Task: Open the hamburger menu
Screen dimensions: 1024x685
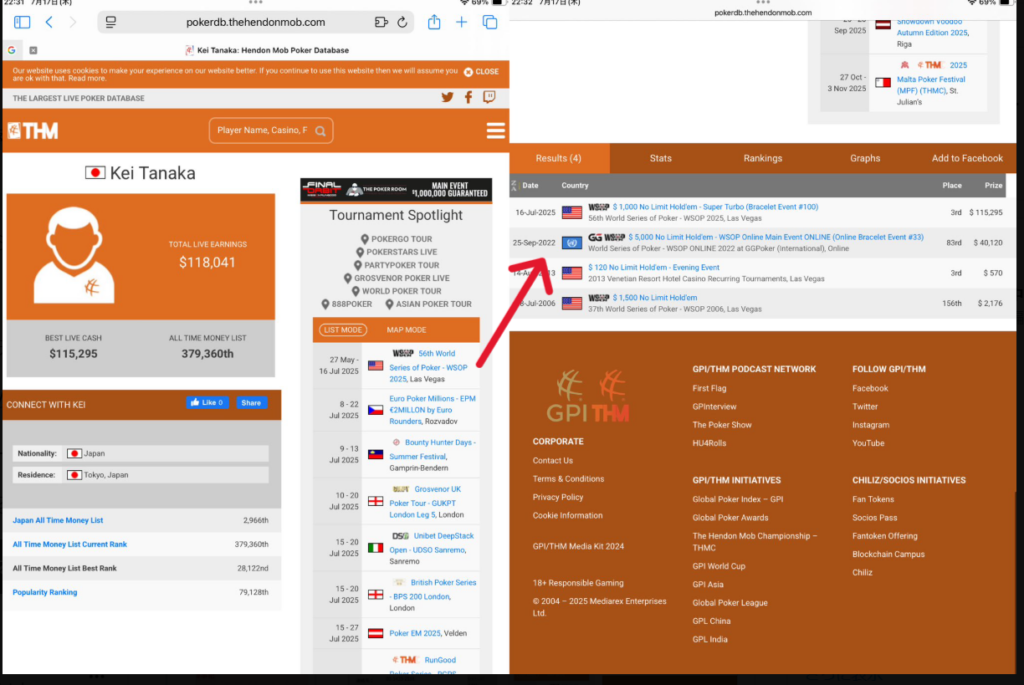Action: click(495, 131)
